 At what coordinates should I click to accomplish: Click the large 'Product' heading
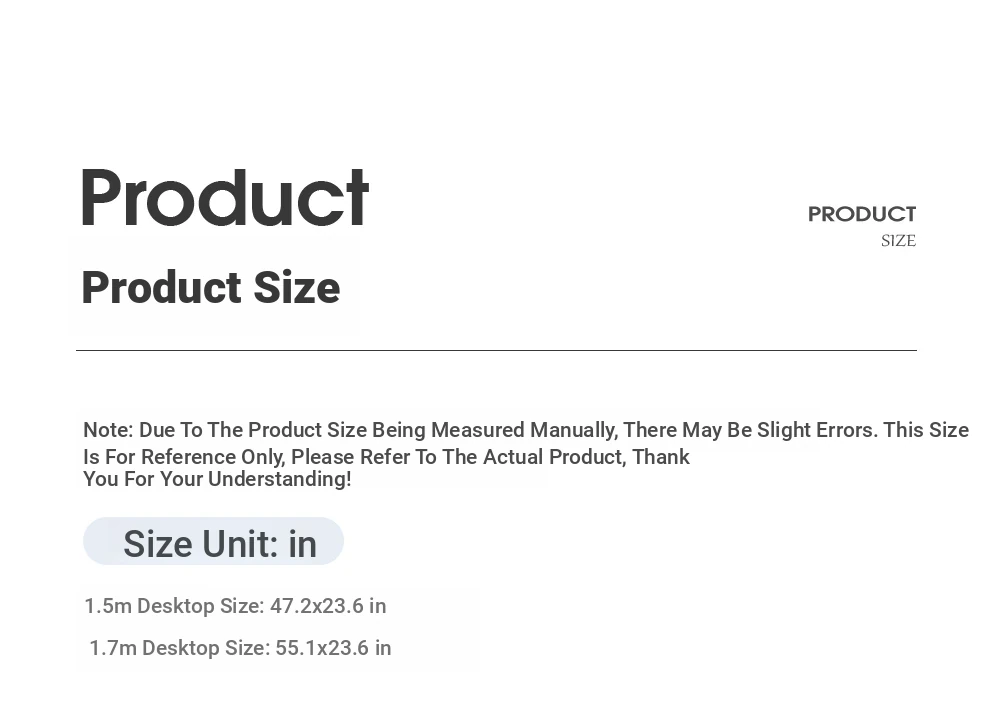coord(225,197)
